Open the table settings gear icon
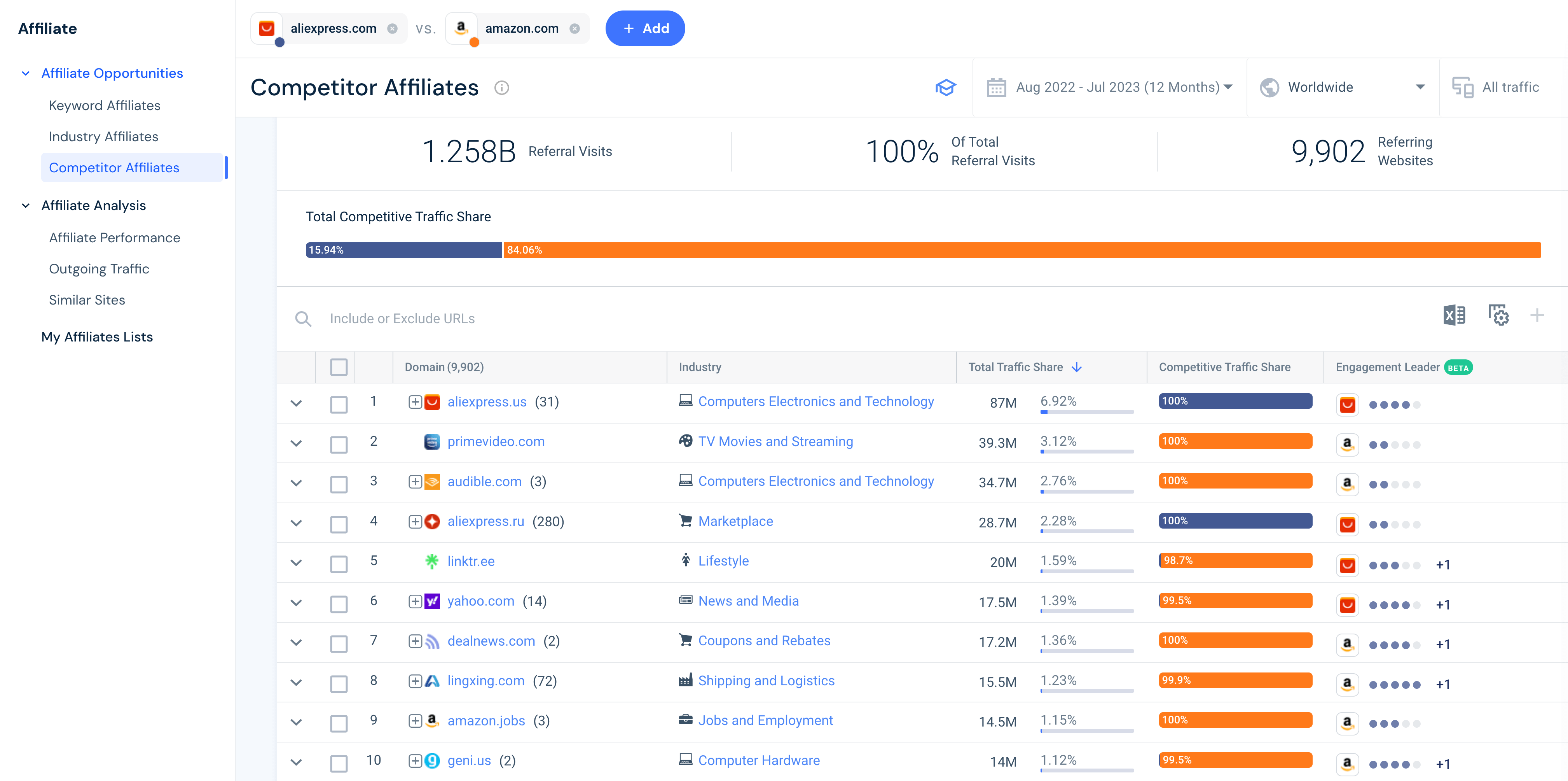This screenshot has height=781, width=1568. coord(1498,315)
